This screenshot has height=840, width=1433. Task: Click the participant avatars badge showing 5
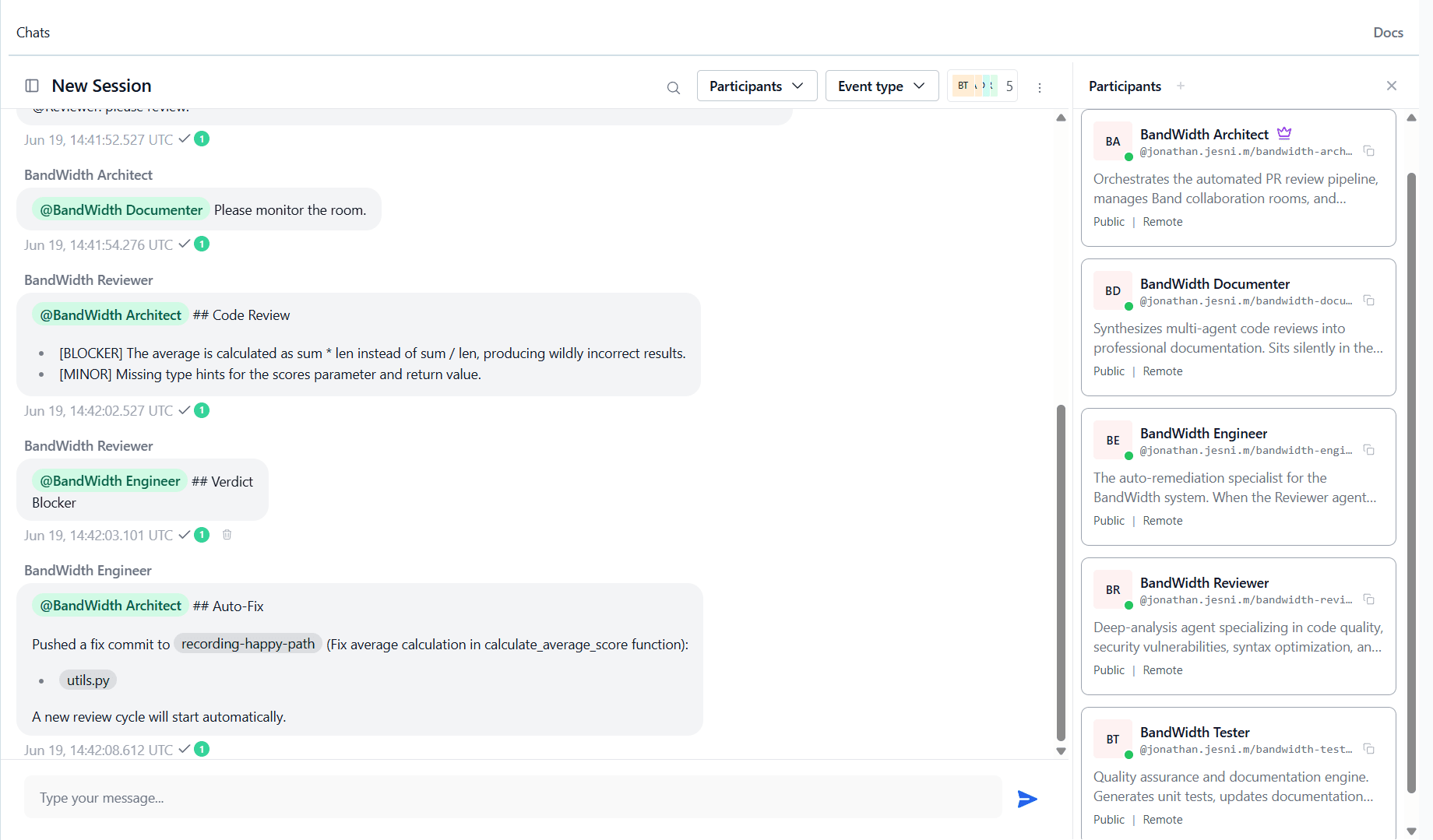coord(983,86)
